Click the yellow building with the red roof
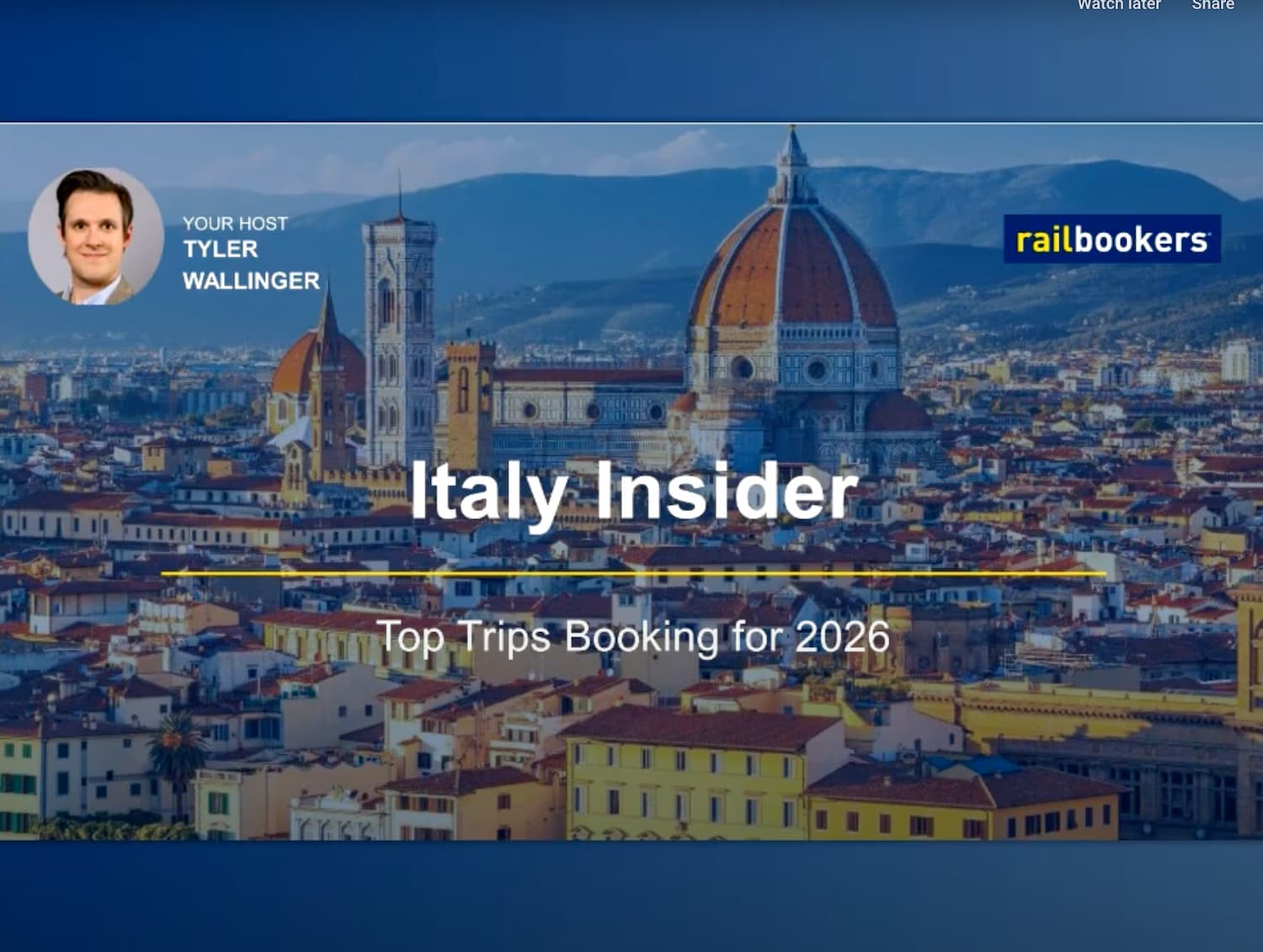1263x952 pixels. point(701,773)
